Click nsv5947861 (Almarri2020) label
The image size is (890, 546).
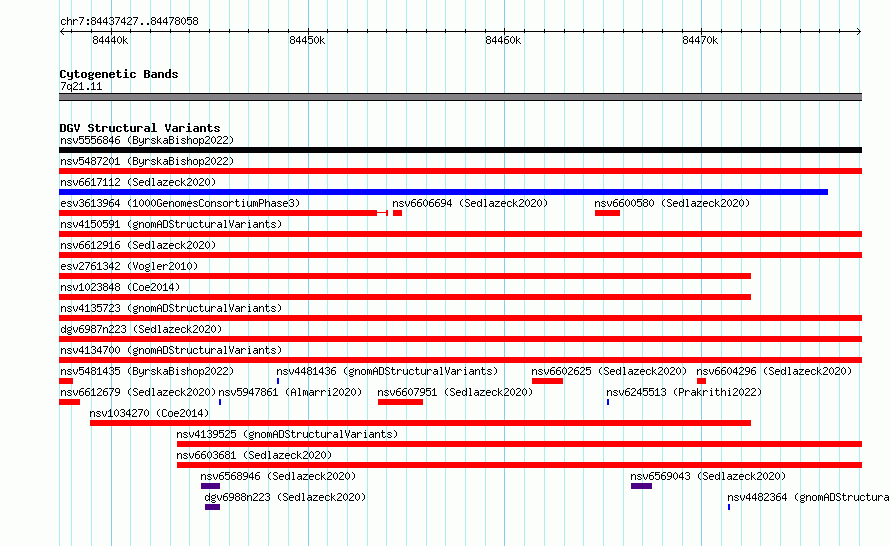coord(290,392)
